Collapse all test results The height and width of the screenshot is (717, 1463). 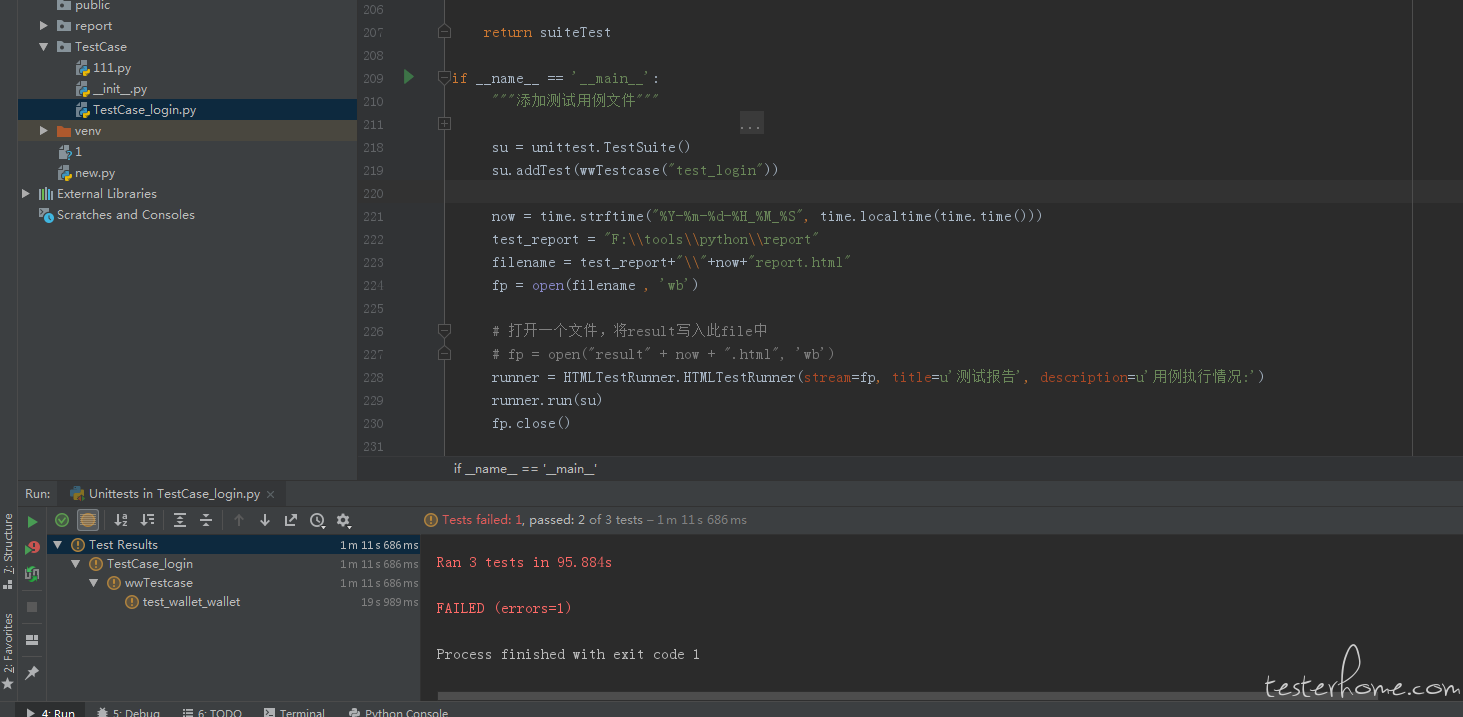[x=206, y=520]
